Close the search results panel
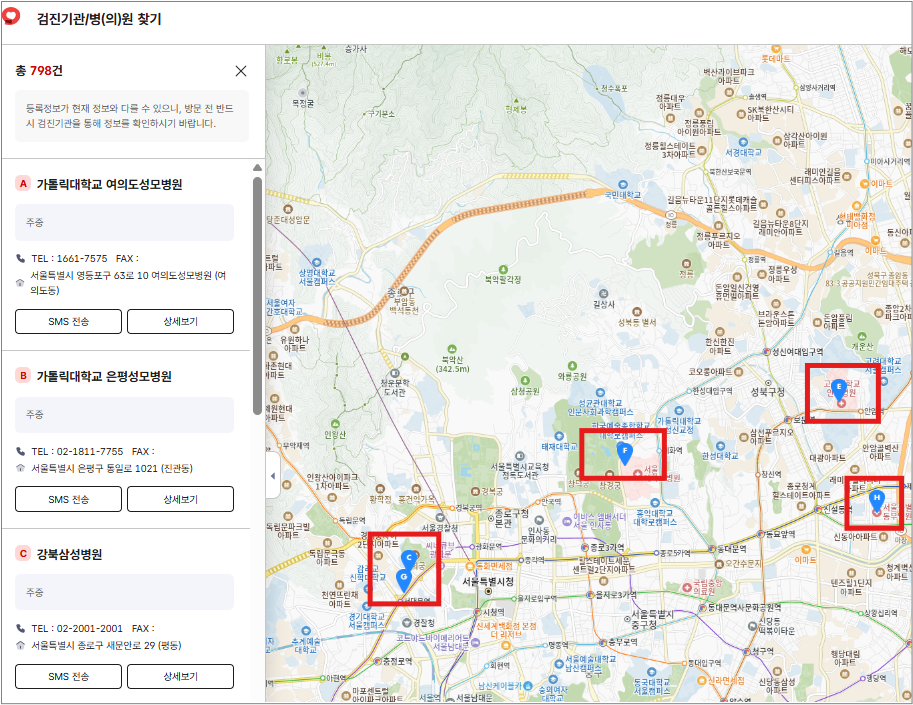Image resolution: width=913 pixels, height=705 pixels. point(241,71)
